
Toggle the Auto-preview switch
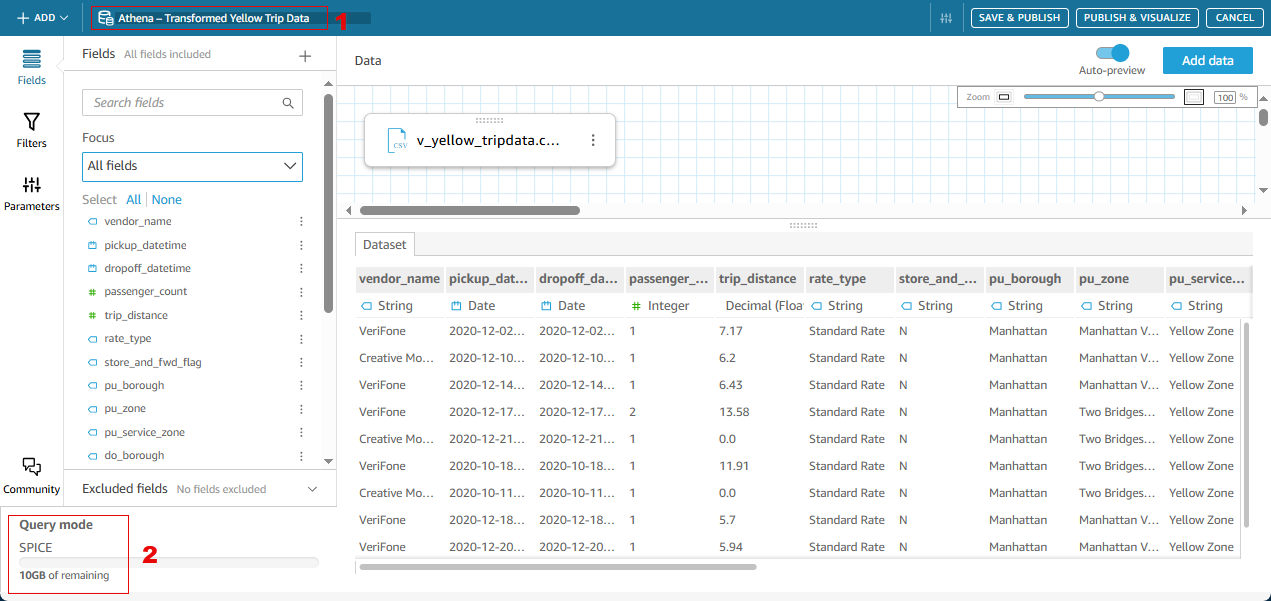coord(1112,53)
